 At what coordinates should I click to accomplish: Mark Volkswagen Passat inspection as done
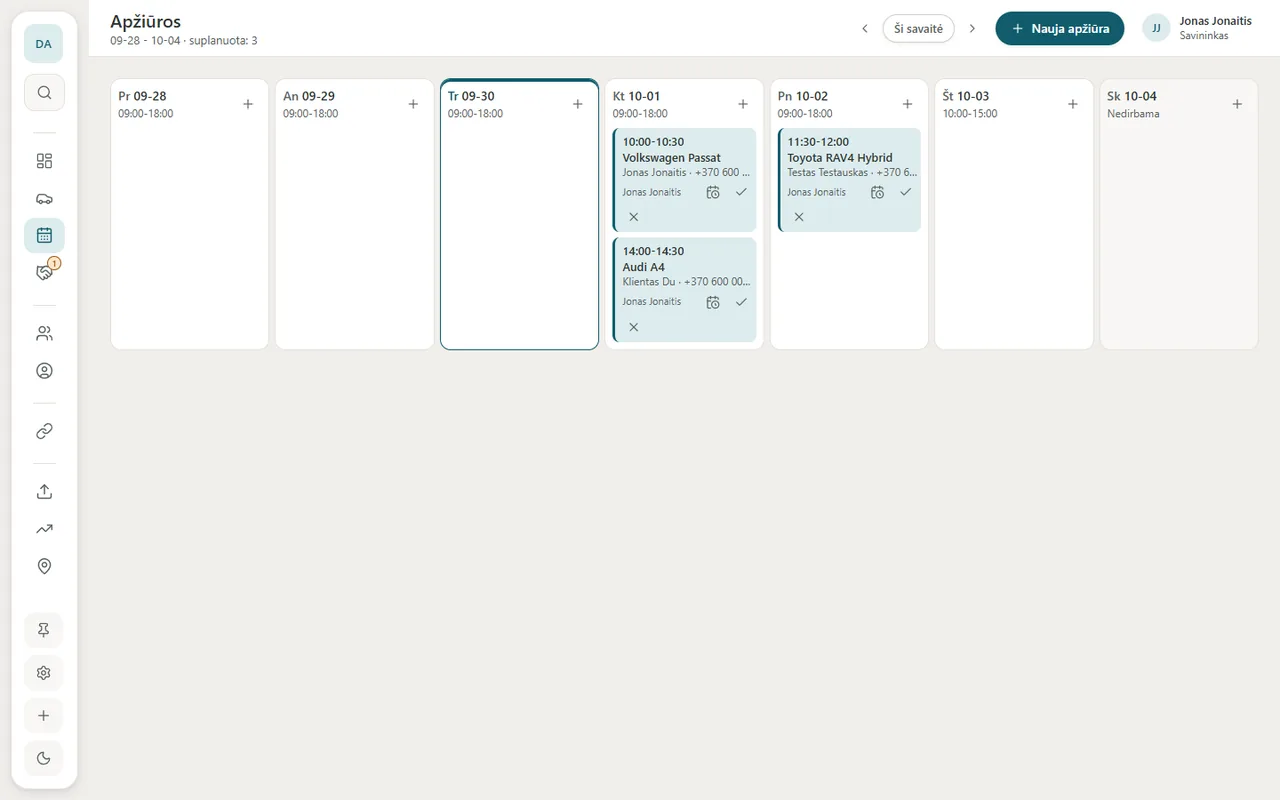click(x=741, y=192)
